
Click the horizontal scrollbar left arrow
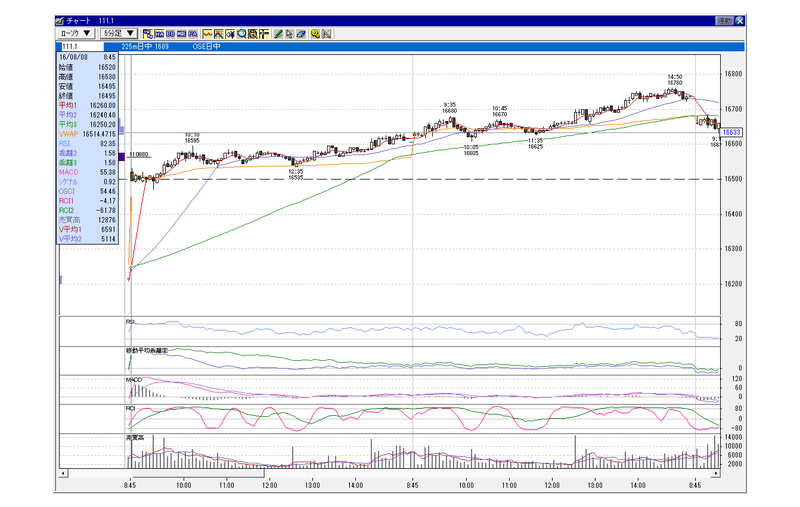tap(63, 473)
